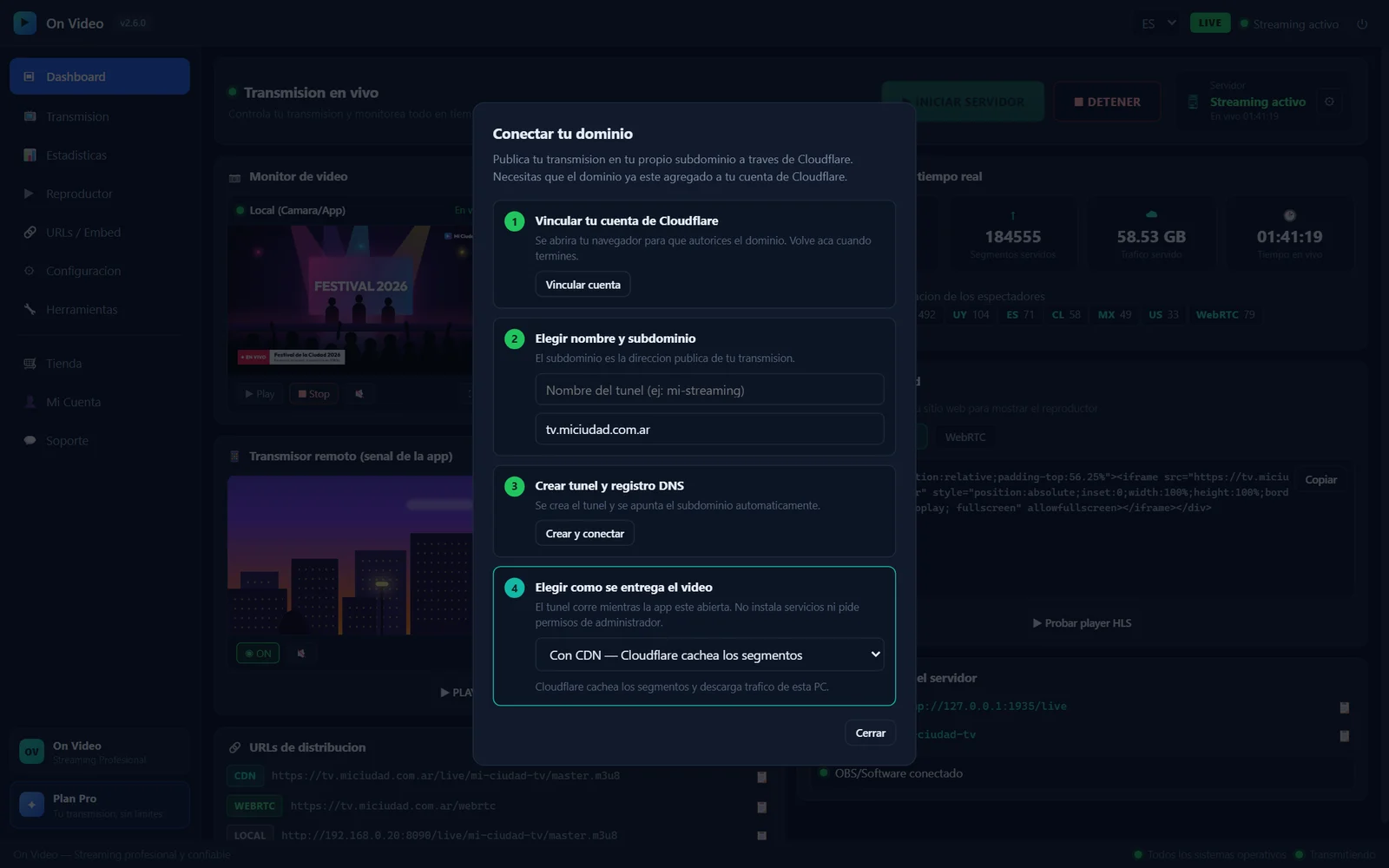The image size is (1389, 868).
Task: Open Transmision in the sidebar
Action: 100,116
